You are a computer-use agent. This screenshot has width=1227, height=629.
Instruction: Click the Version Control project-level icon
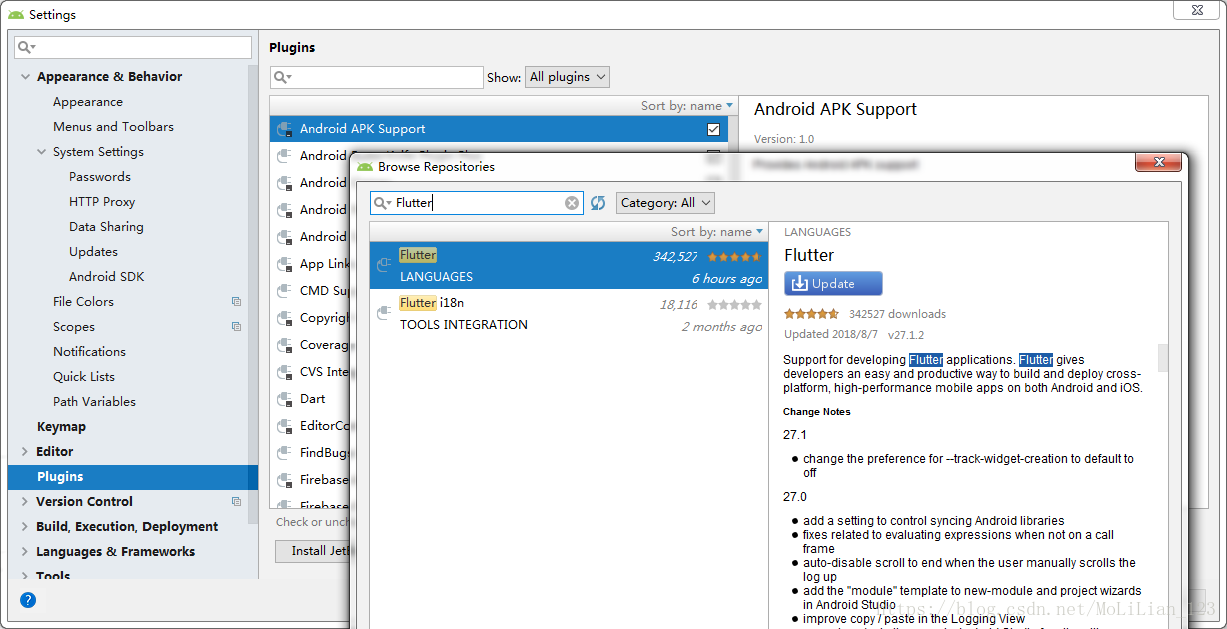click(236, 502)
